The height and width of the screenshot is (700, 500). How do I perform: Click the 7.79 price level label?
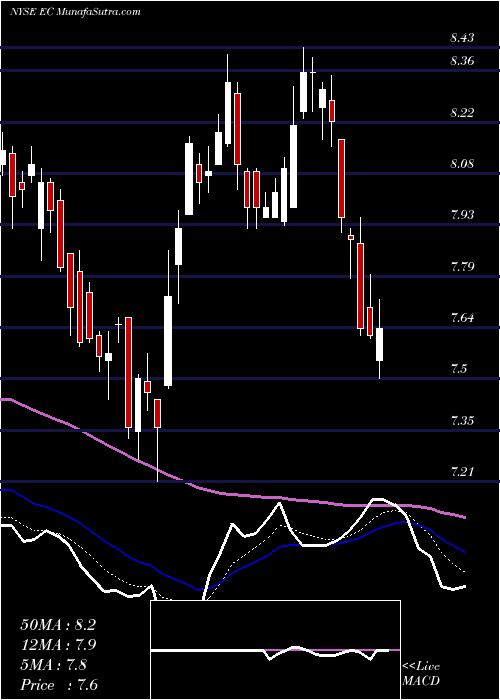tap(462, 267)
